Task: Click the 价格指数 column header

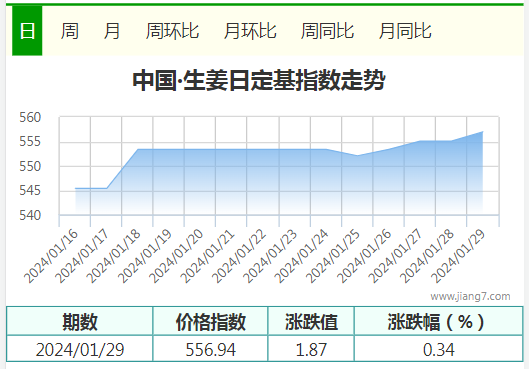Action: (x=210, y=321)
